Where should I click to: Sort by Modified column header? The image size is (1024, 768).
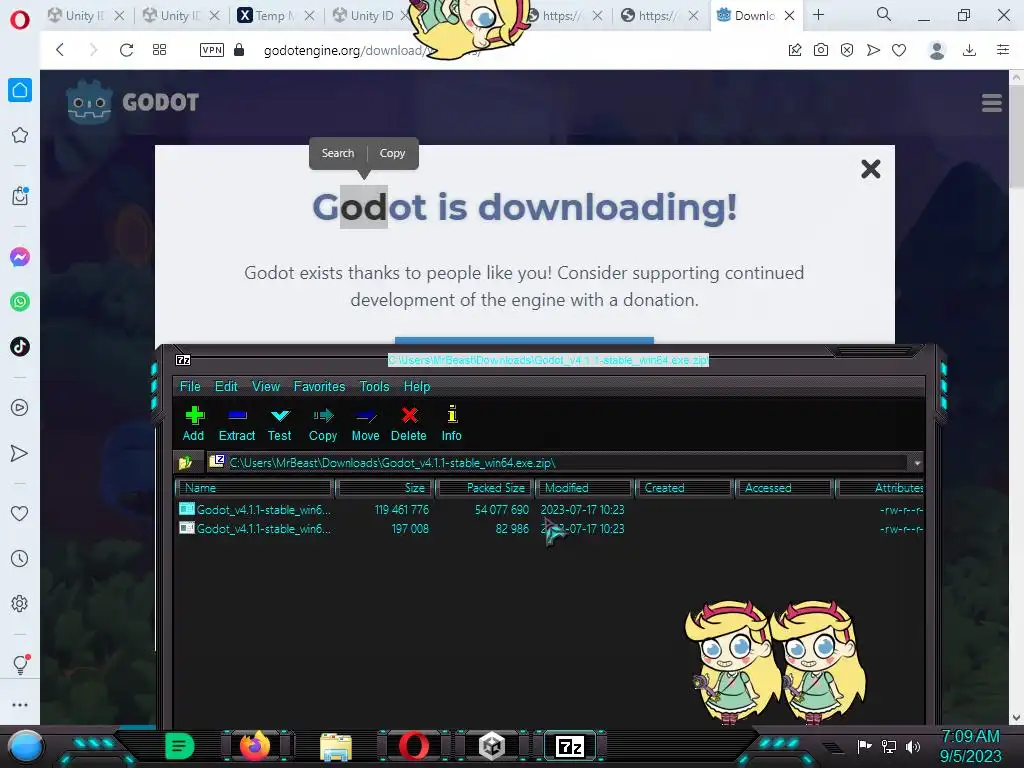(x=584, y=488)
